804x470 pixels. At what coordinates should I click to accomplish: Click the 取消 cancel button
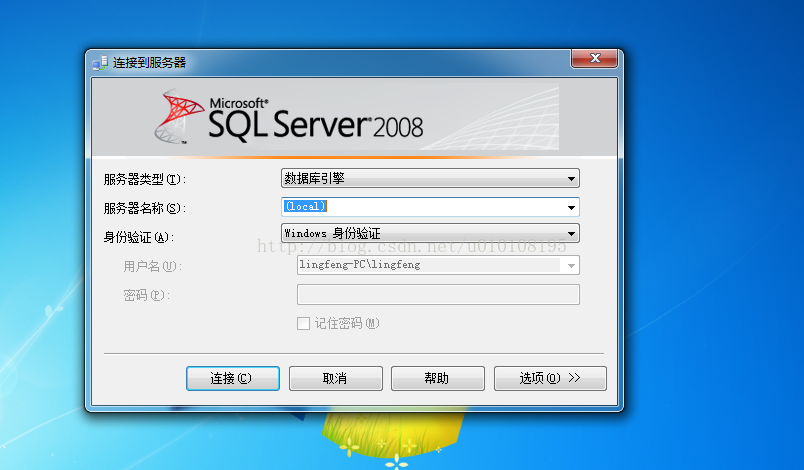[336, 378]
